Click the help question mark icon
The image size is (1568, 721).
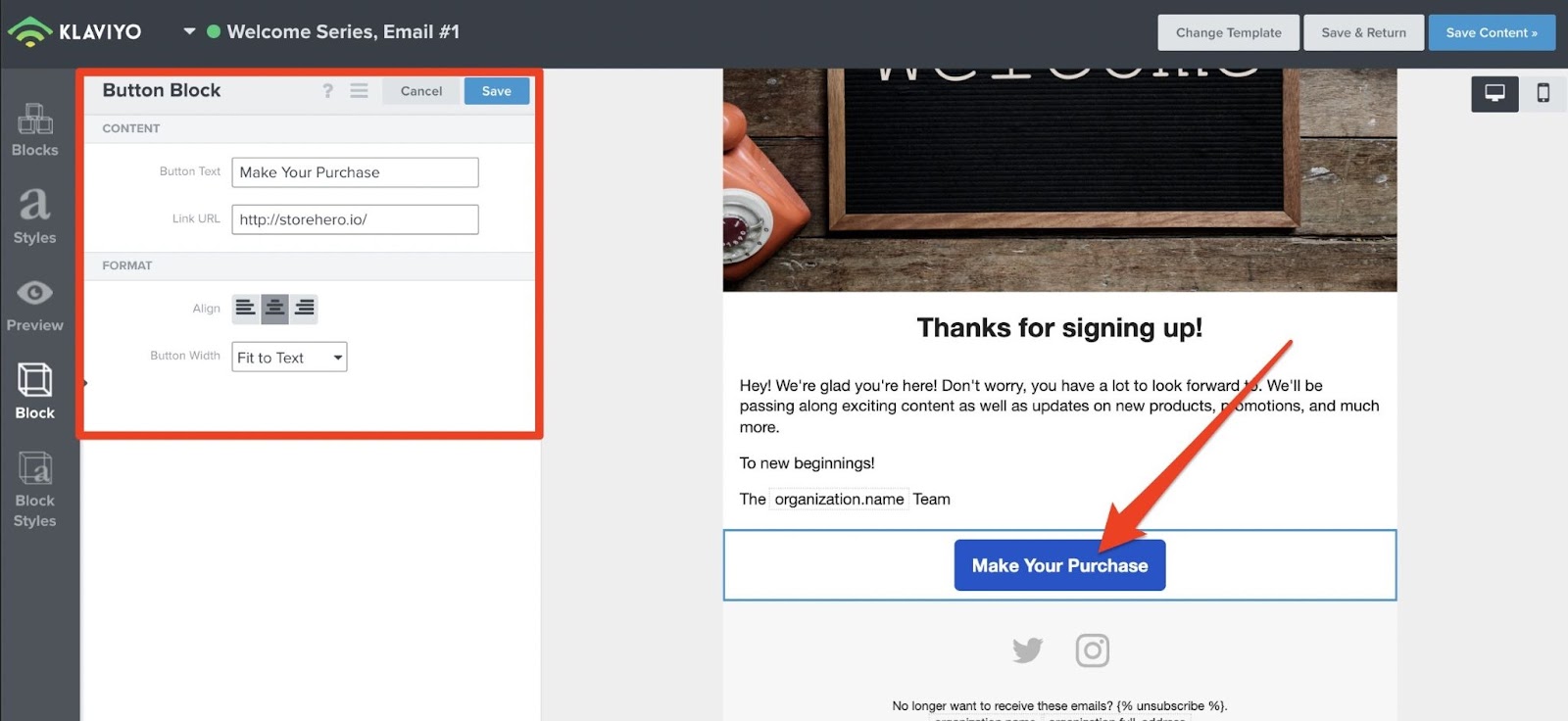click(x=327, y=91)
